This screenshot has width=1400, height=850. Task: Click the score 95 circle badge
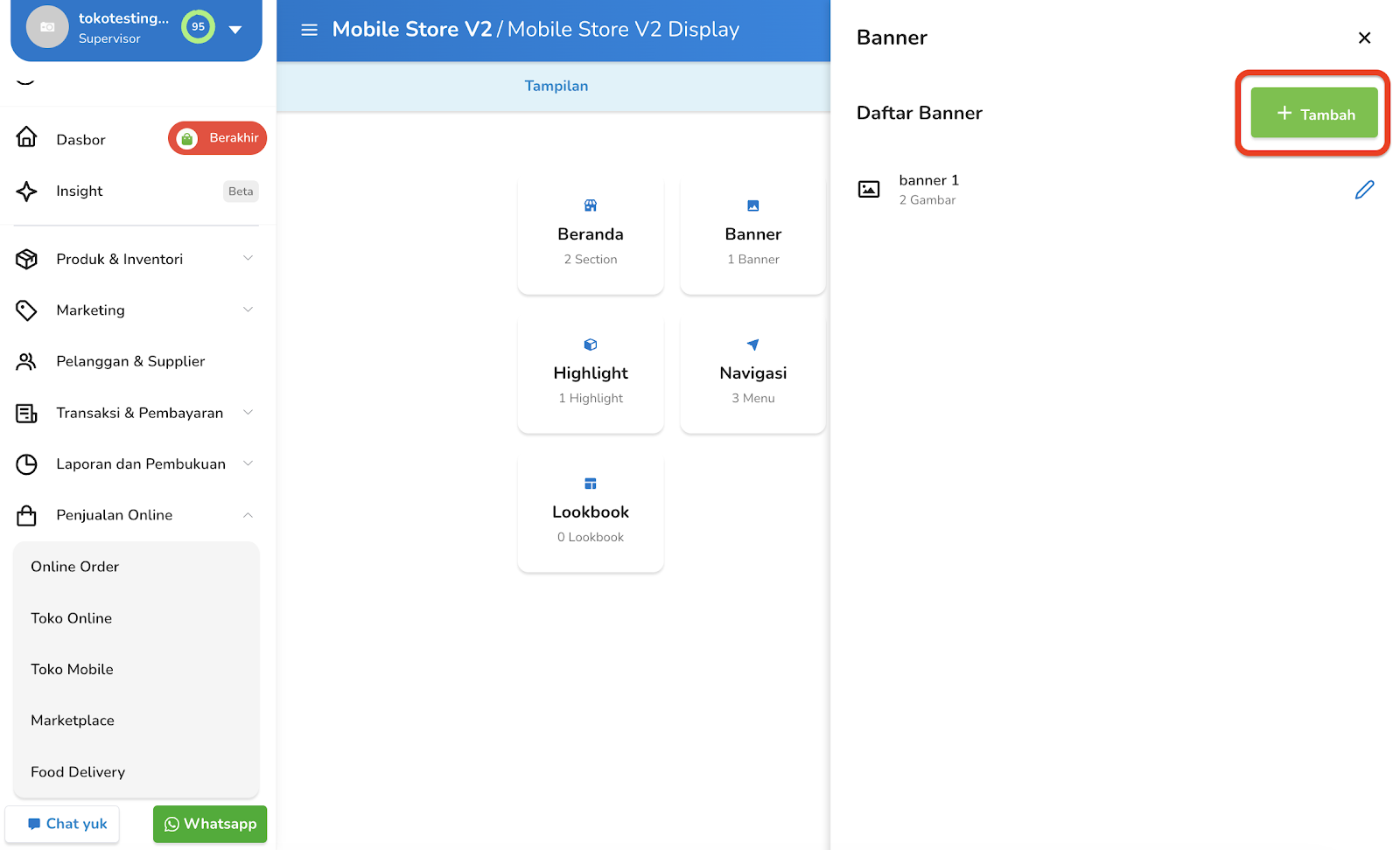coord(198,26)
